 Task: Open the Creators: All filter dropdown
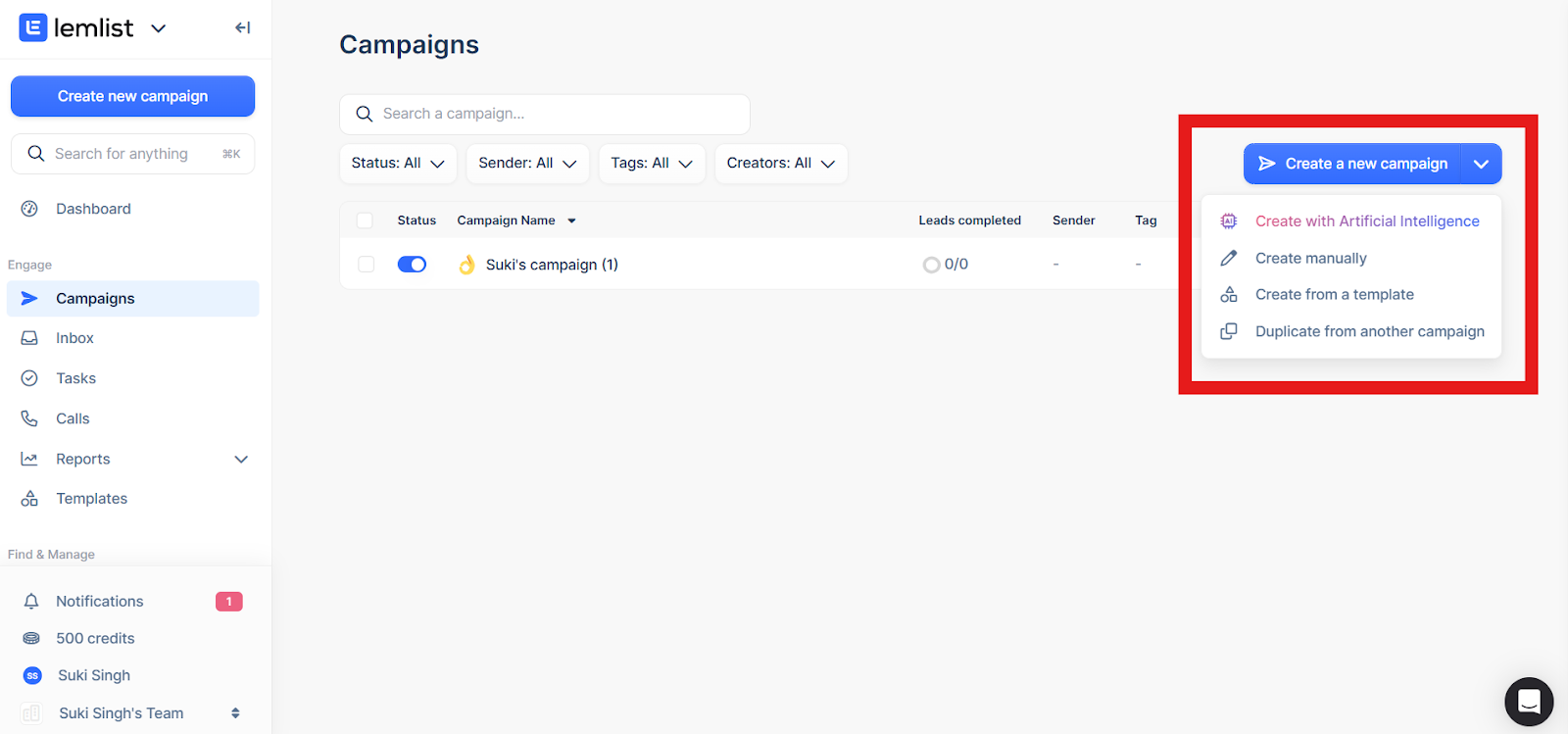tap(781, 164)
